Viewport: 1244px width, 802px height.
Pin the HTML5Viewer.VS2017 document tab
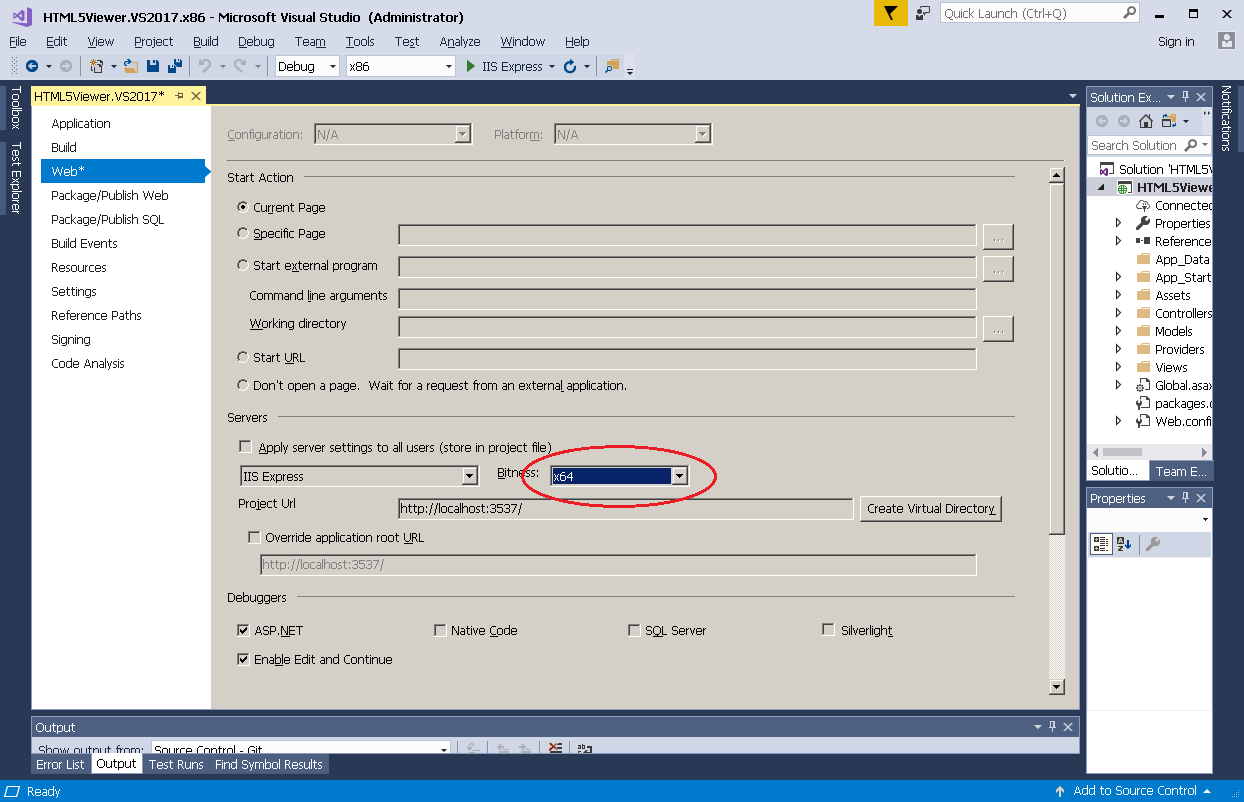(179, 96)
